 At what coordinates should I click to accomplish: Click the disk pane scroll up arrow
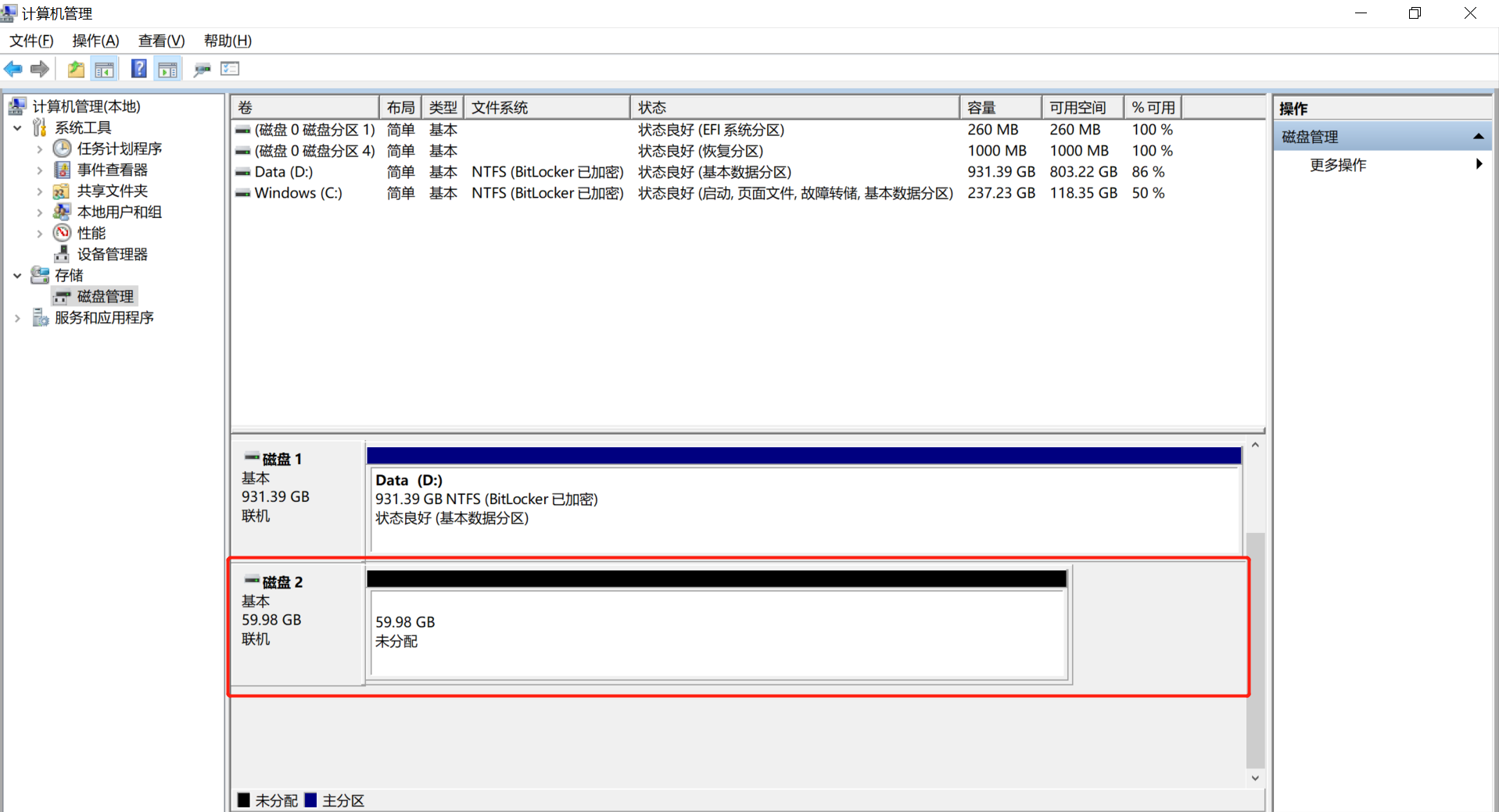tap(1255, 445)
